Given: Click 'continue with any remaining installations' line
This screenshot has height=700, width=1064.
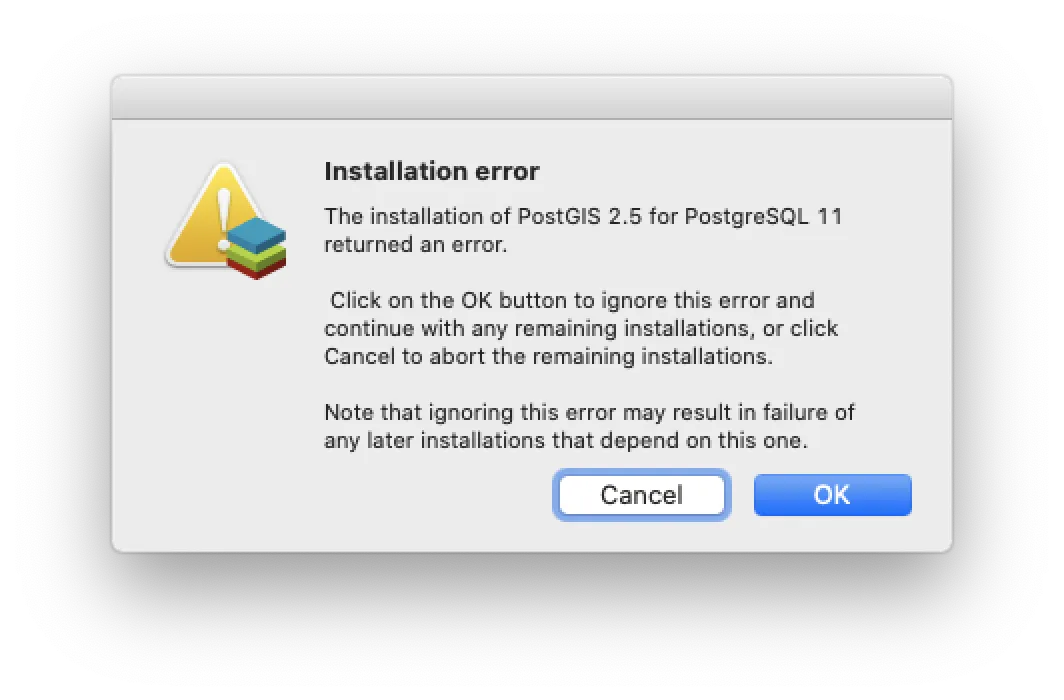Looking at the screenshot, I should (x=581, y=328).
